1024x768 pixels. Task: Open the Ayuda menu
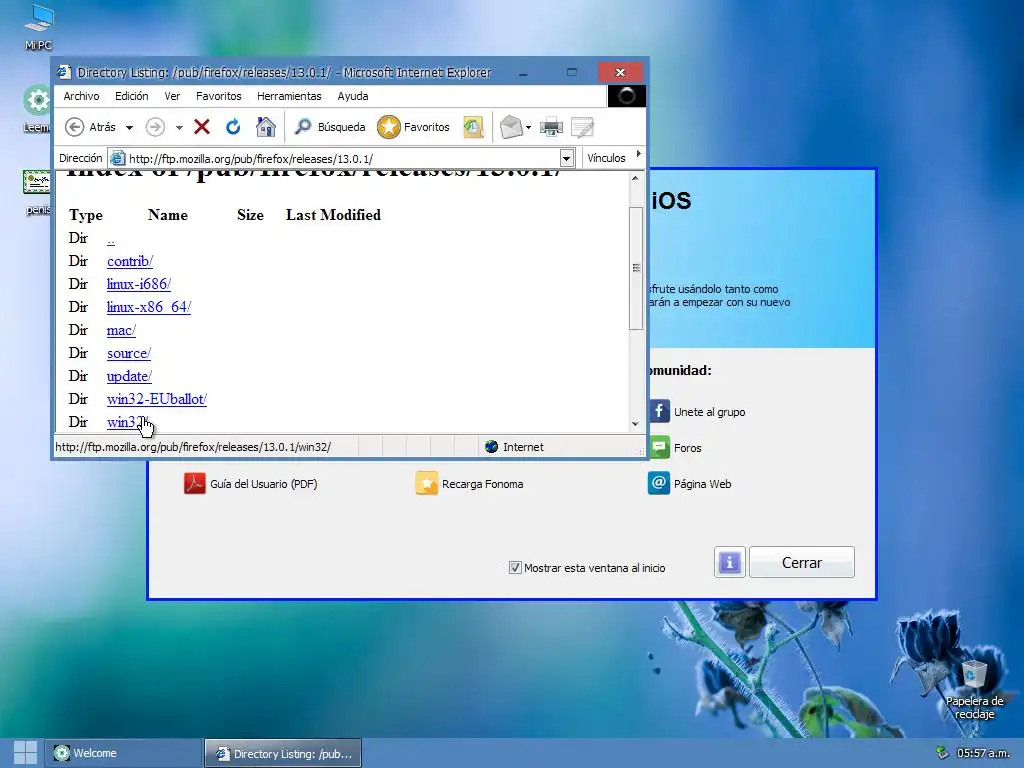tap(353, 96)
